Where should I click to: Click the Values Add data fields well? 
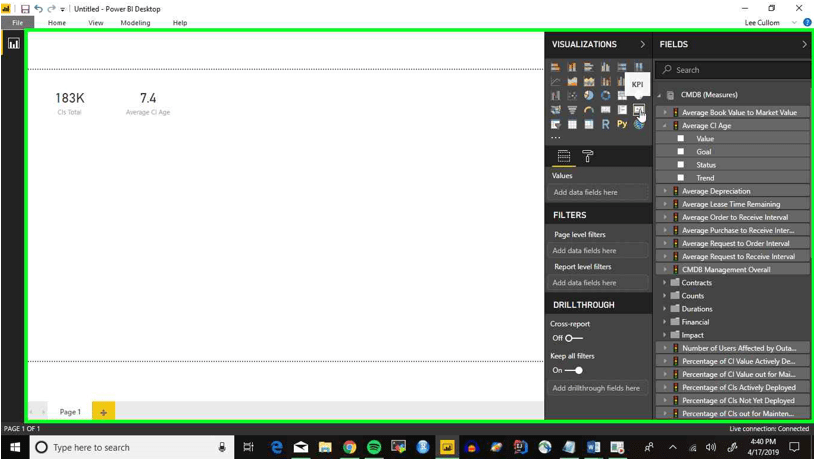[598, 192]
